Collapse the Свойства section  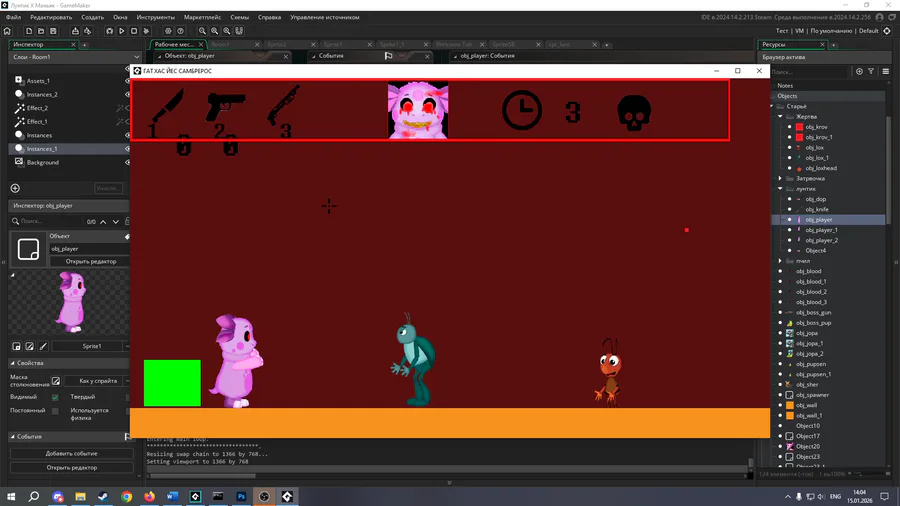13,363
